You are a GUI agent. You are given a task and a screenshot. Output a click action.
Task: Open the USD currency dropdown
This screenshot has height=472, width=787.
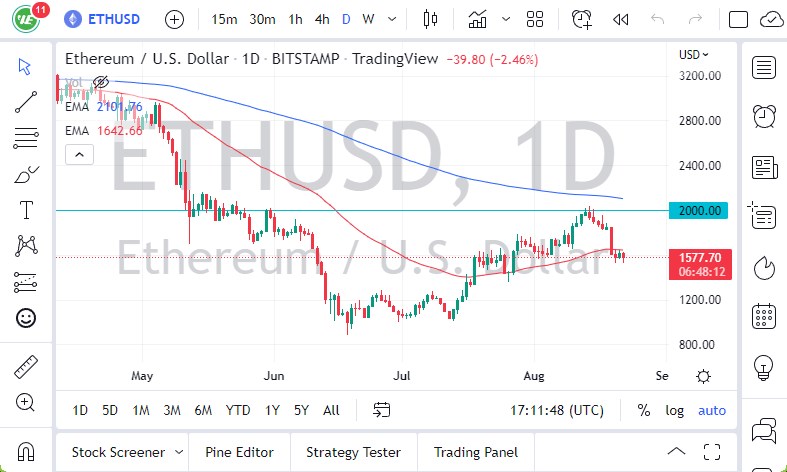(x=693, y=55)
